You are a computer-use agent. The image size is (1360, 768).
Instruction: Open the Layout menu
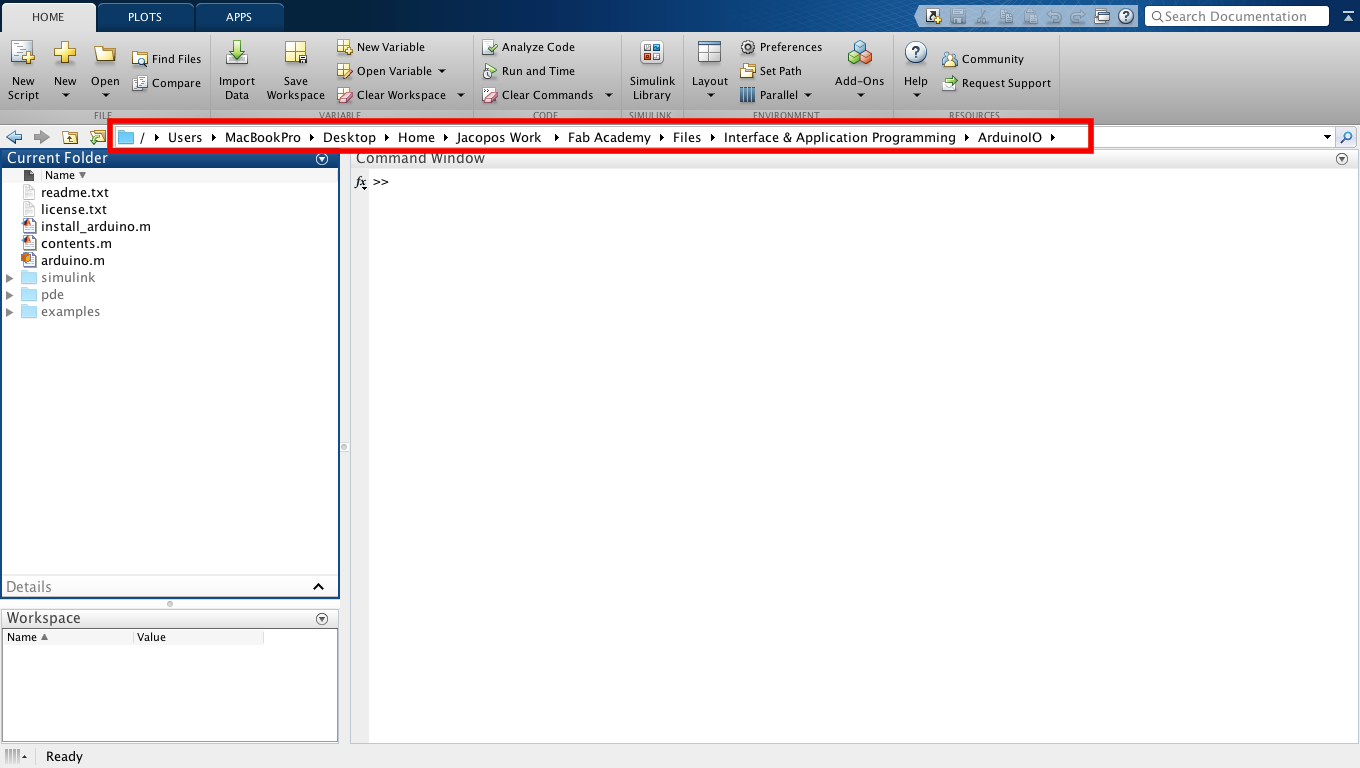pyautogui.click(x=710, y=70)
